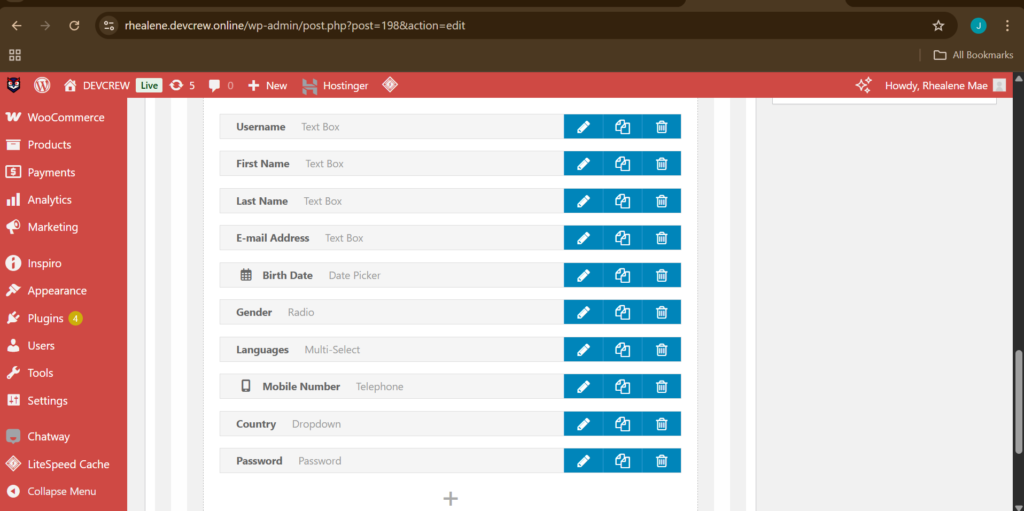1024x511 pixels.
Task: Duplicate the Birth Date field
Action: coord(622,275)
